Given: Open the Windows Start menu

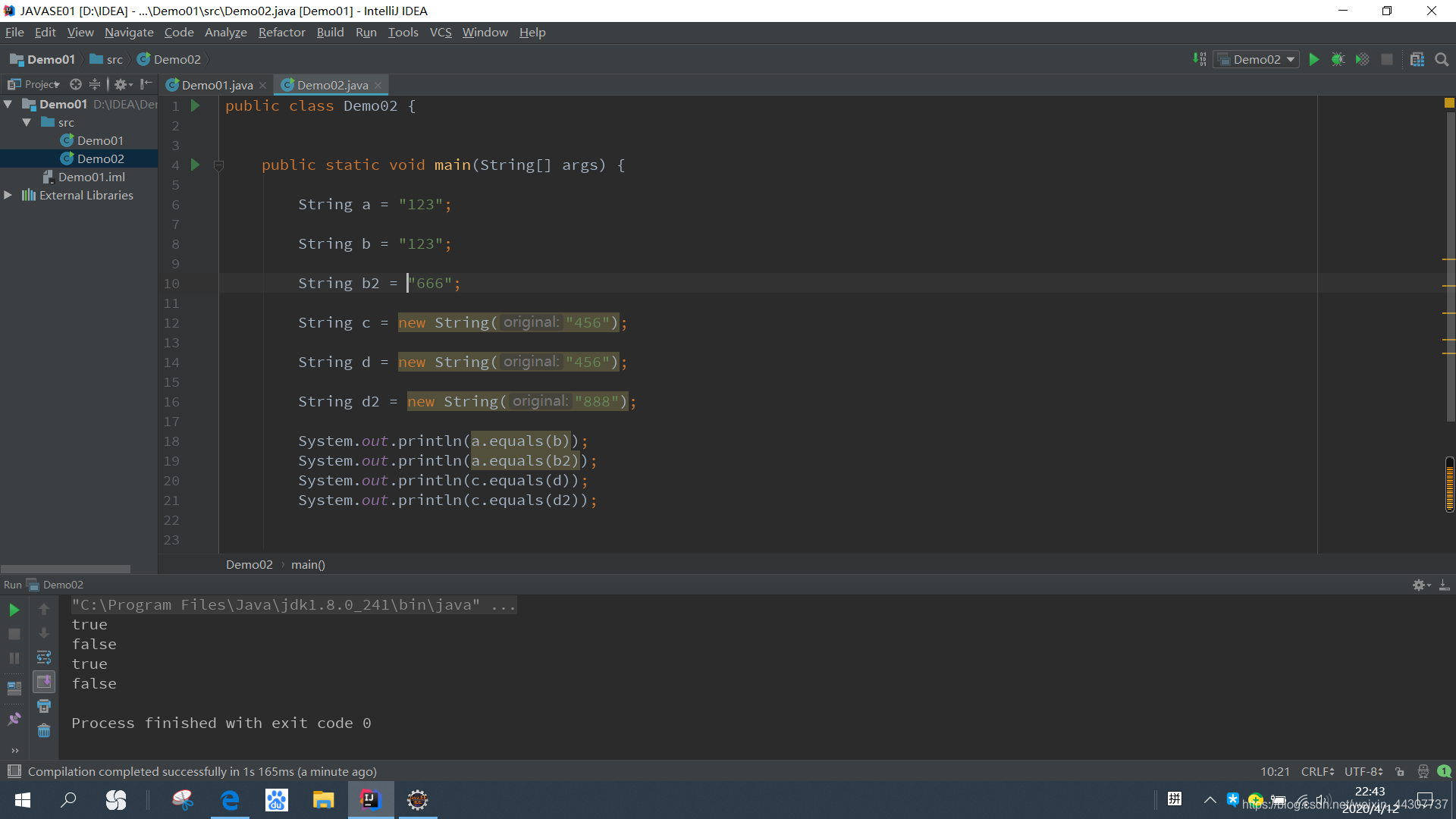Looking at the screenshot, I should click(x=23, y=800).
